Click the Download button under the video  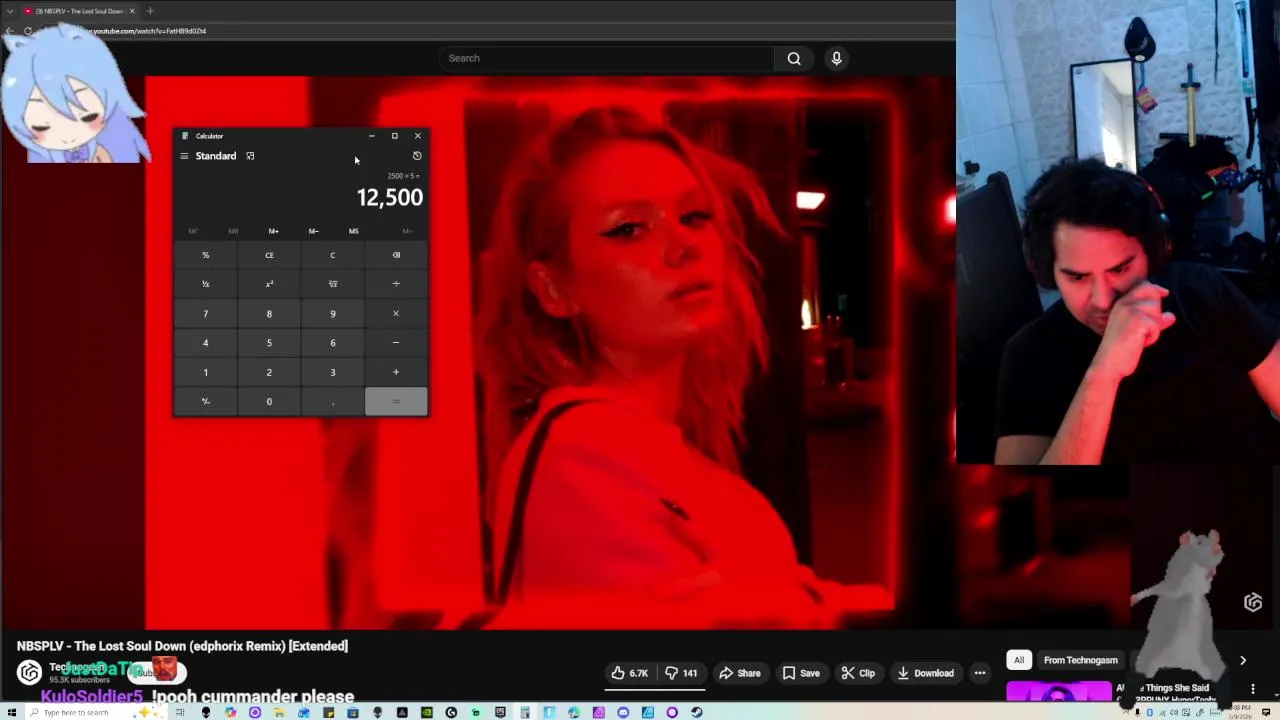[x=925, y=673]
